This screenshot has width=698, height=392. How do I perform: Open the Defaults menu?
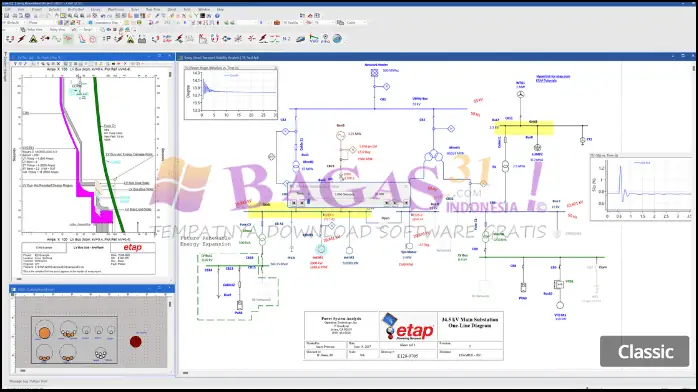click(x=55, y=9)
